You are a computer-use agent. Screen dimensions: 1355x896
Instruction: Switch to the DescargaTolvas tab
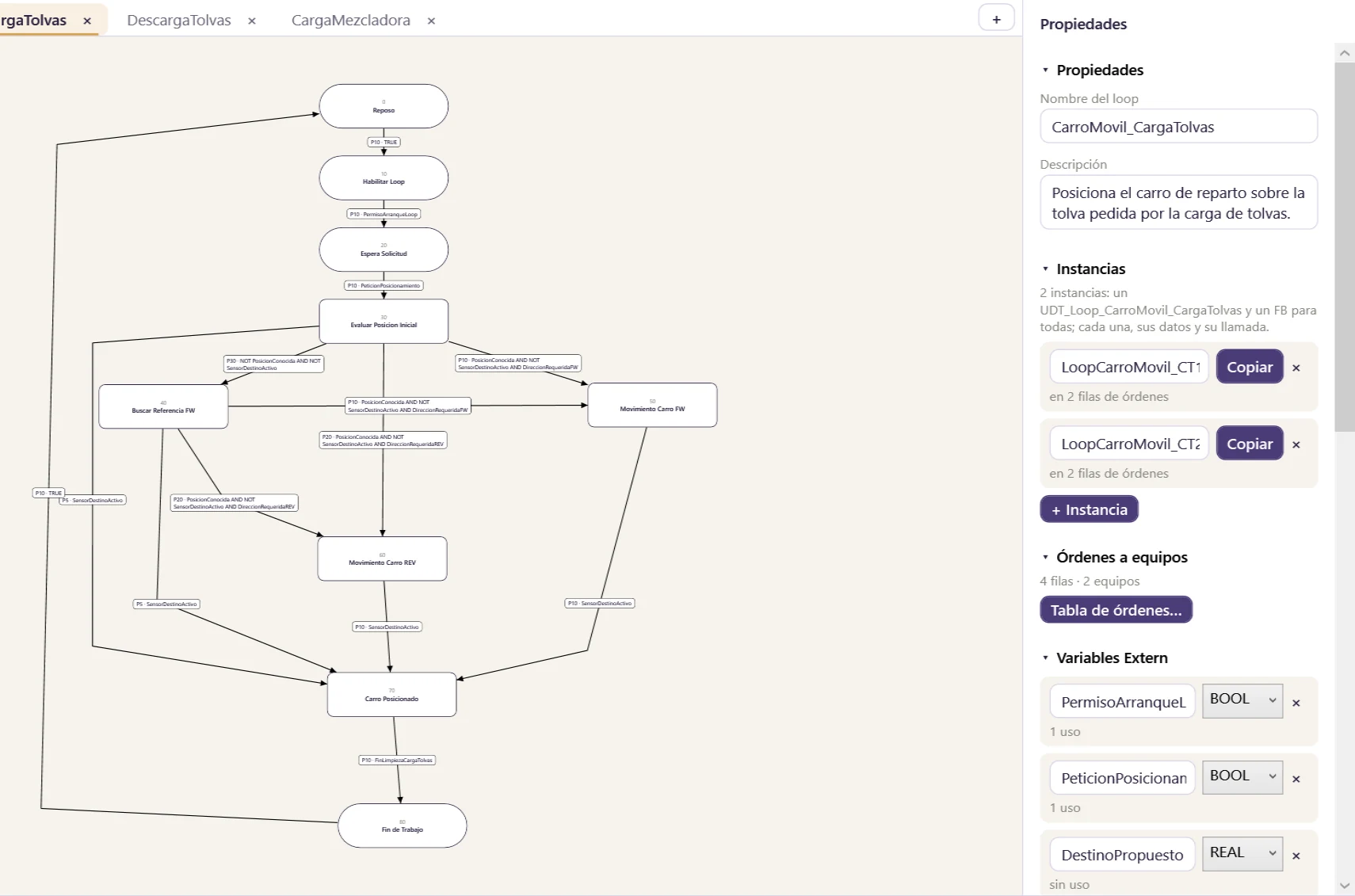click(179, 21)
